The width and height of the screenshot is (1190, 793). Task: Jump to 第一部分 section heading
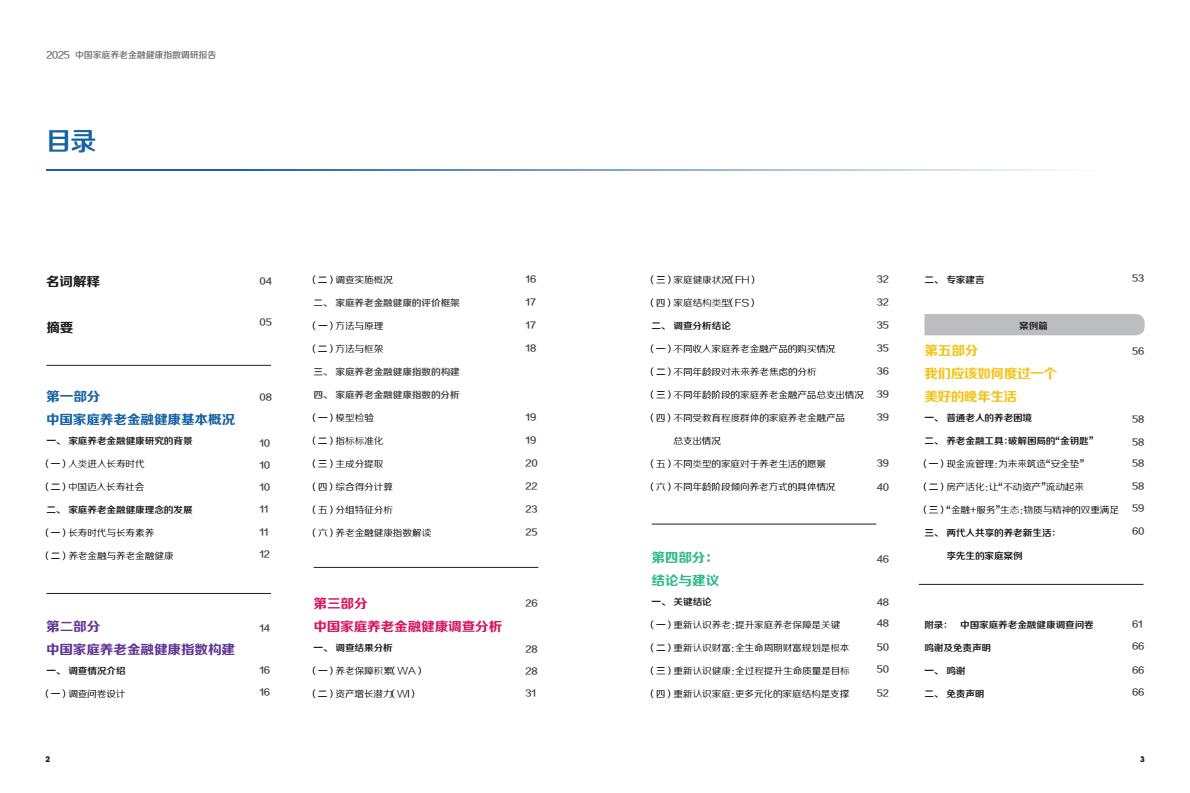coord(73,396)
